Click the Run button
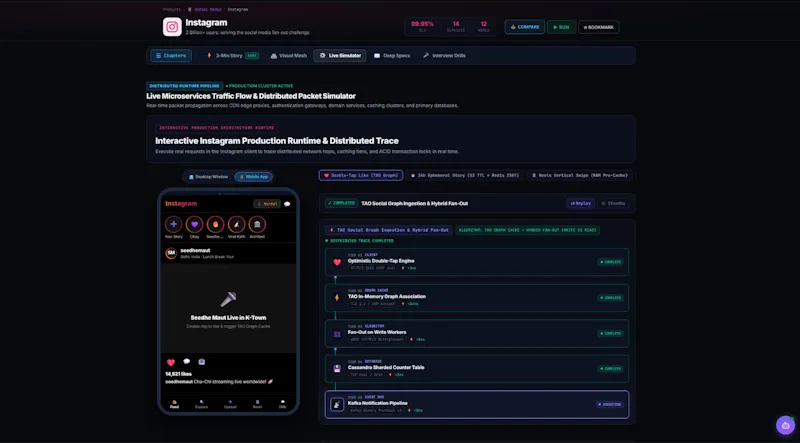 pos(561,27)
